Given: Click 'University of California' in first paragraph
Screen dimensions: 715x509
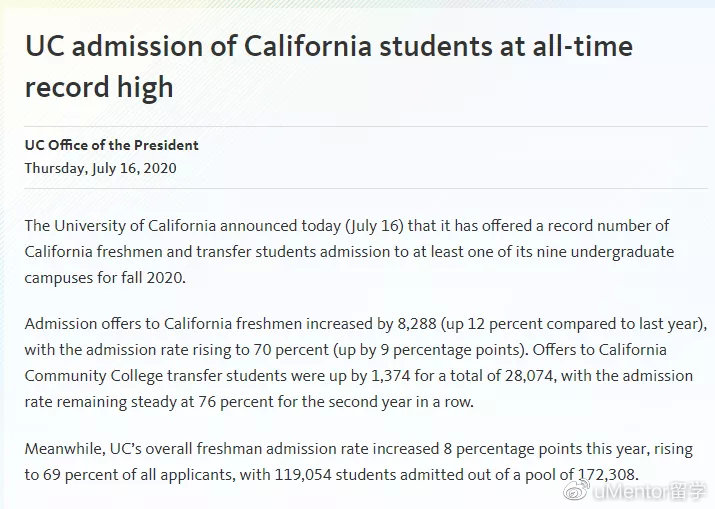Looking at the screenshot, I should tap(135, 226).
